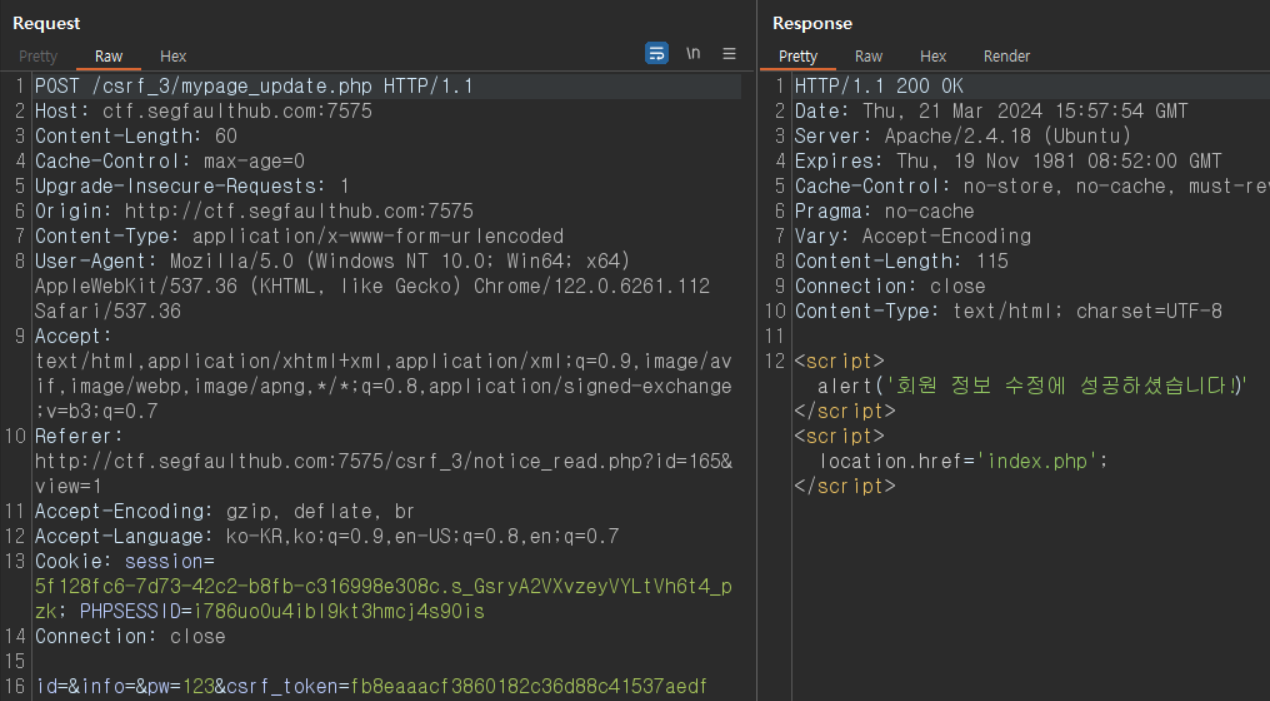The image size is (1270, 701).
Task: Switch Response view to Raw tab
Action: point(869,56)
